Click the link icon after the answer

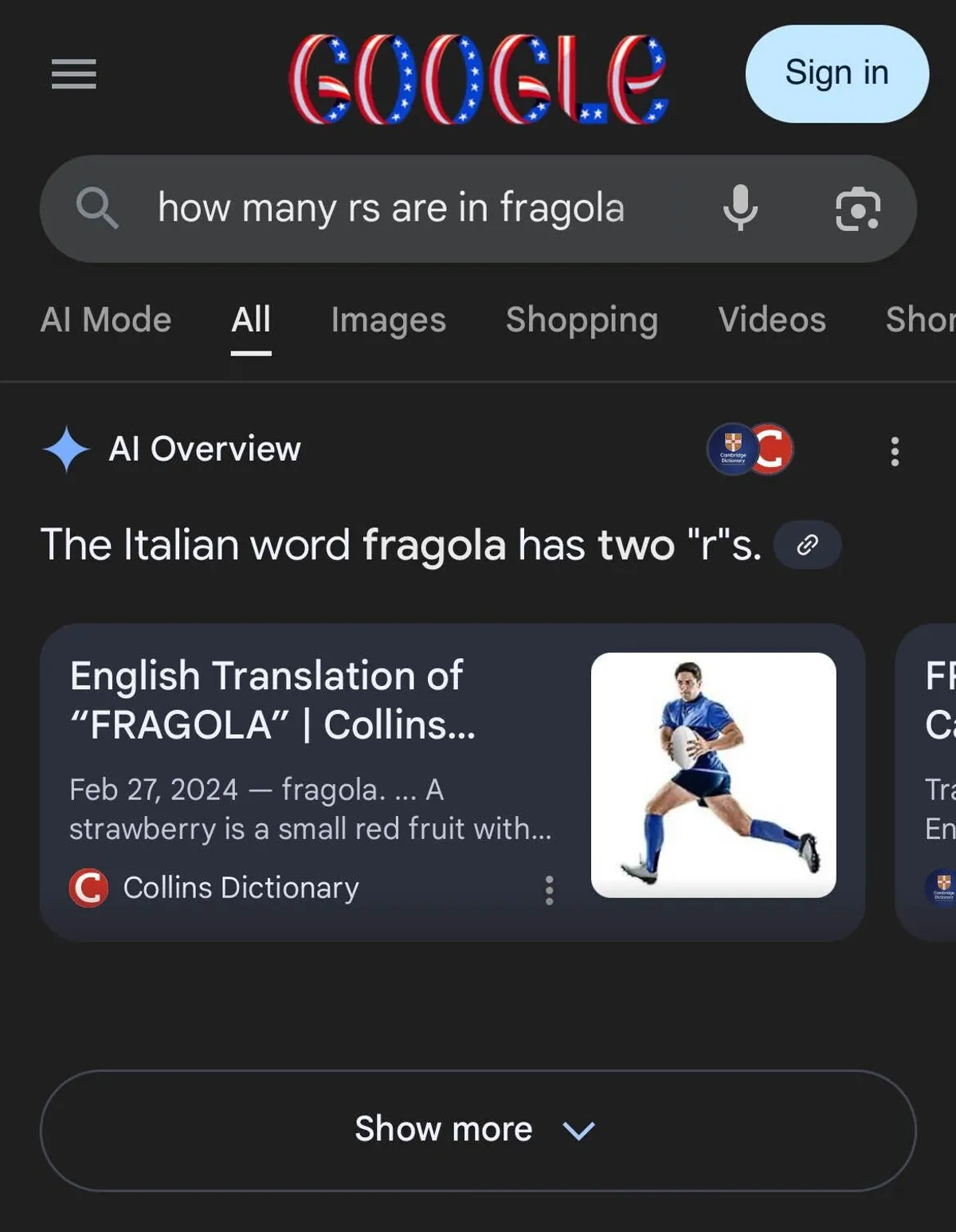(x=807, y=545)
